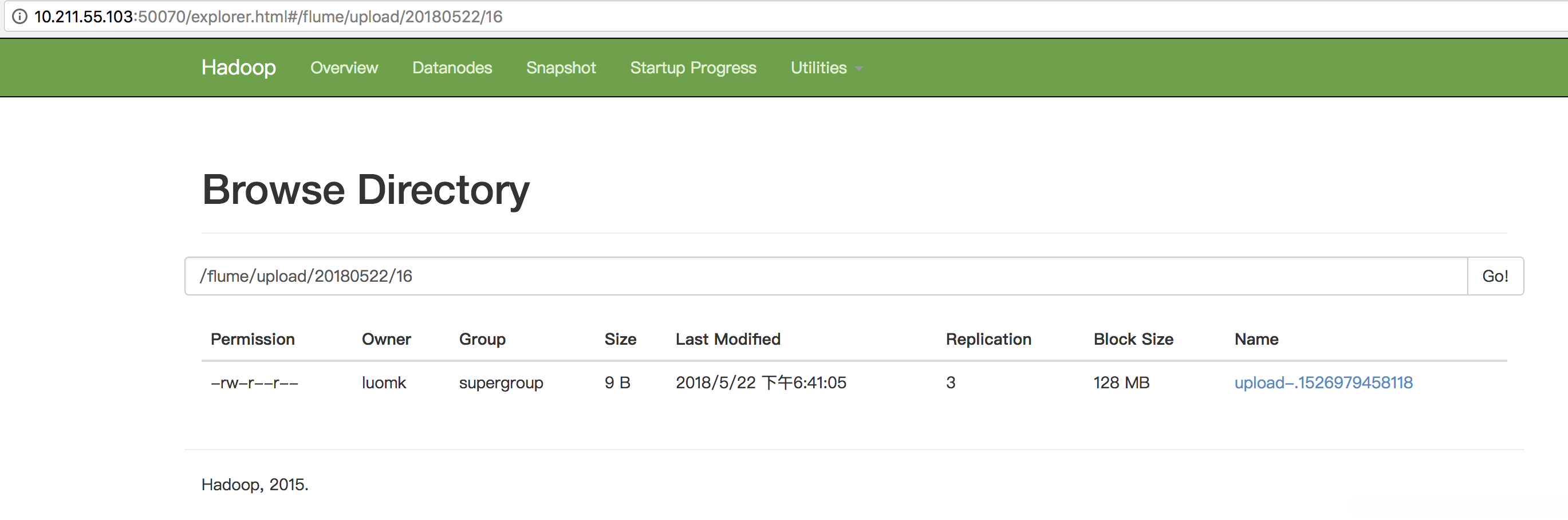Go to the Datanodes tab
Screen dimensions: 1568x520
[x=452, y=68]
